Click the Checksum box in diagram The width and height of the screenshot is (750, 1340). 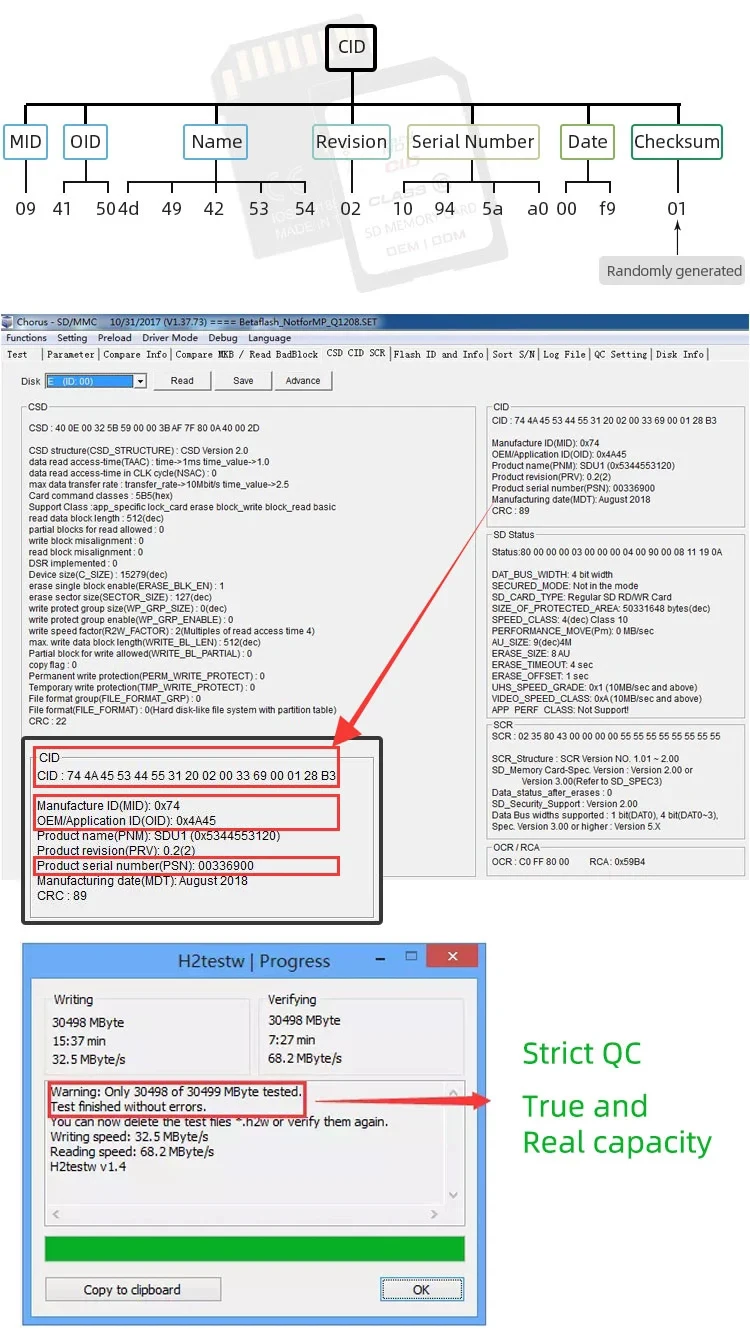tap(677, 142)
